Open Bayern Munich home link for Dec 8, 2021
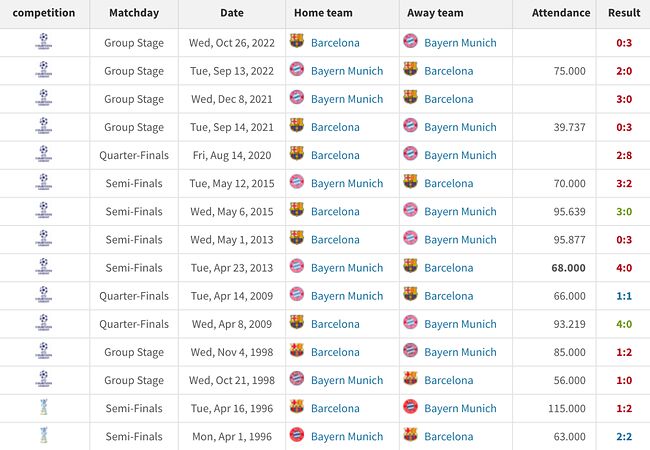The width and height of the screenshot is (650, 450). point(347,99)
